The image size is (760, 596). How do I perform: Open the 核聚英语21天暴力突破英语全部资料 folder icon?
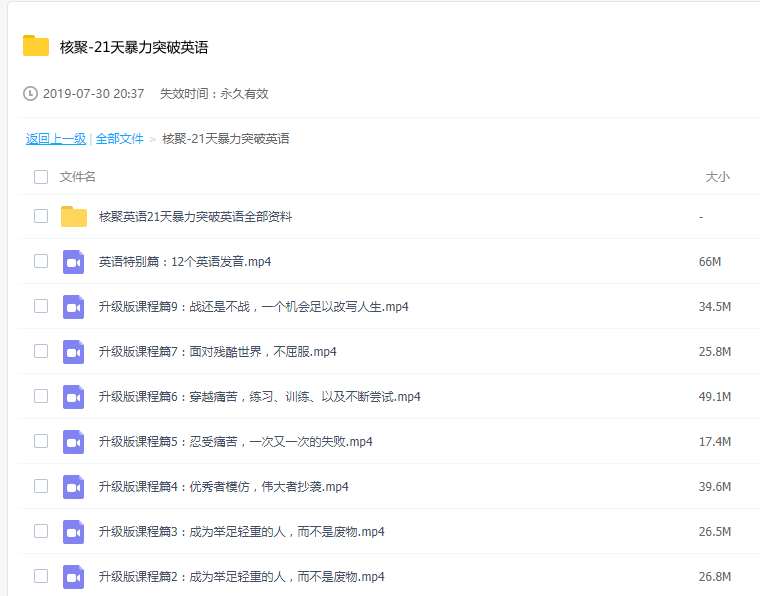74,217
